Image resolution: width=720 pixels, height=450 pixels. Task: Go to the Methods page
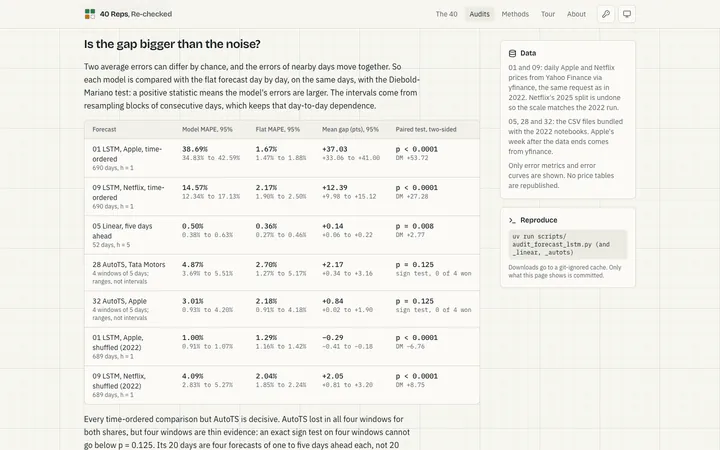[515, 14]
